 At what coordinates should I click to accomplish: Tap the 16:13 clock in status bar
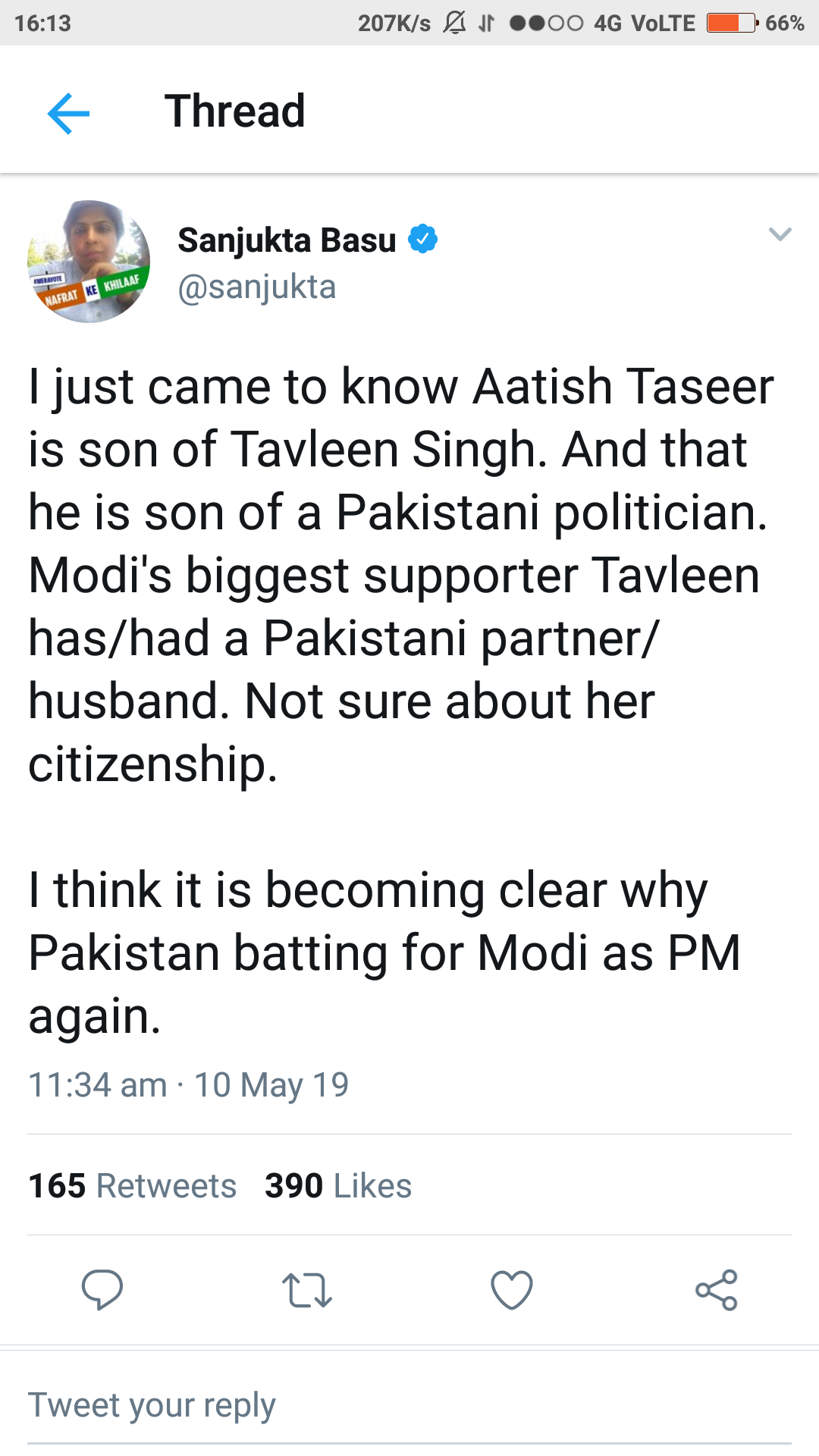coord(42,23)
